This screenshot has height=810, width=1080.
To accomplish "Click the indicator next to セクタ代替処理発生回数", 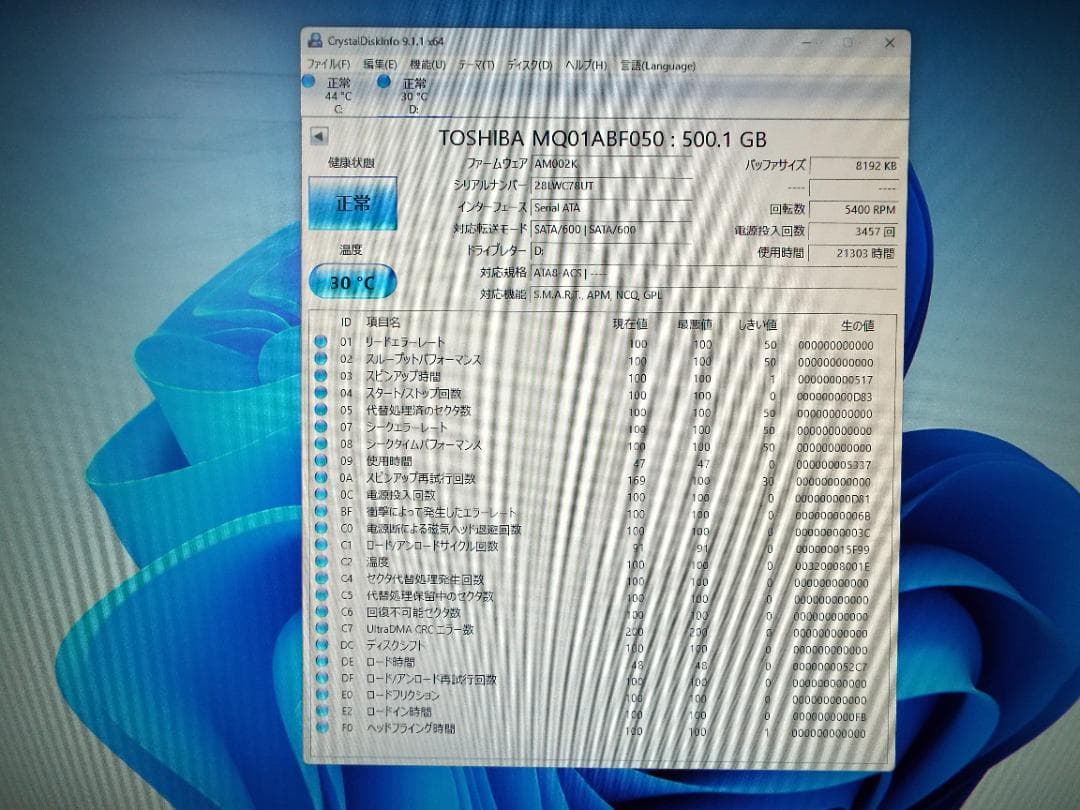I will click(321, 580).
